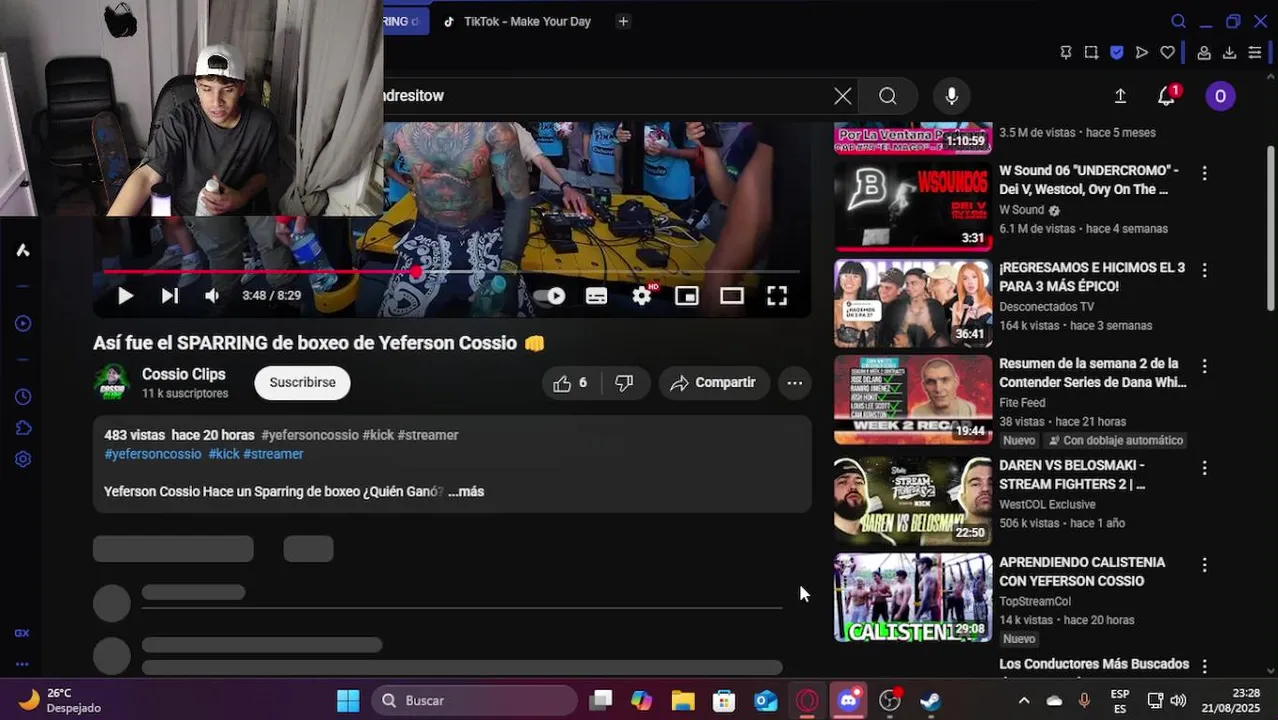Open sidebar settings gear
This screenshot has width=1278, height=720.
pos(23,459)
